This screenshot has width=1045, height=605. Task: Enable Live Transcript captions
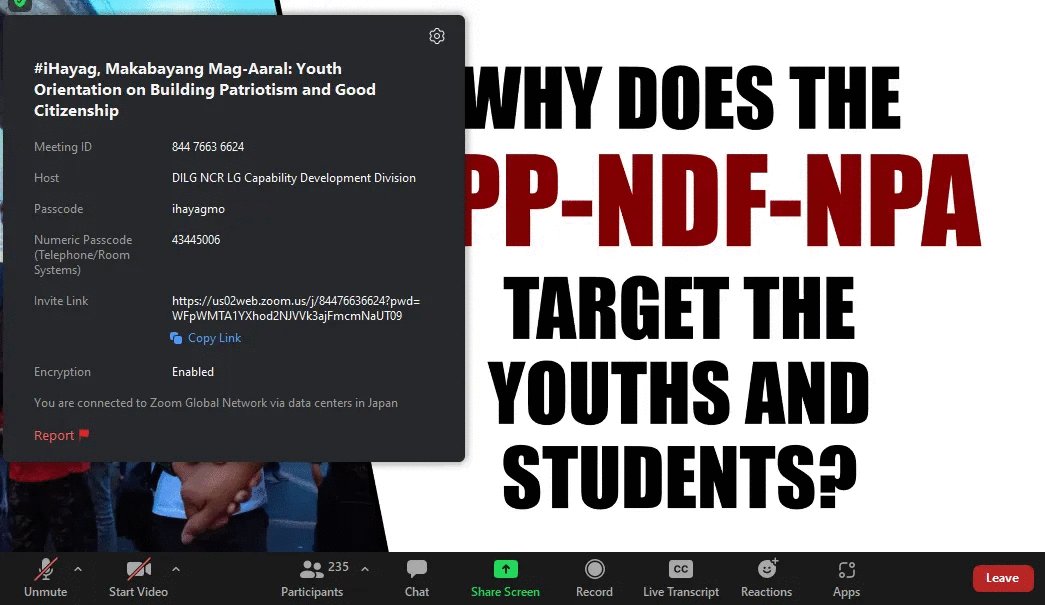tap(681, 578)
